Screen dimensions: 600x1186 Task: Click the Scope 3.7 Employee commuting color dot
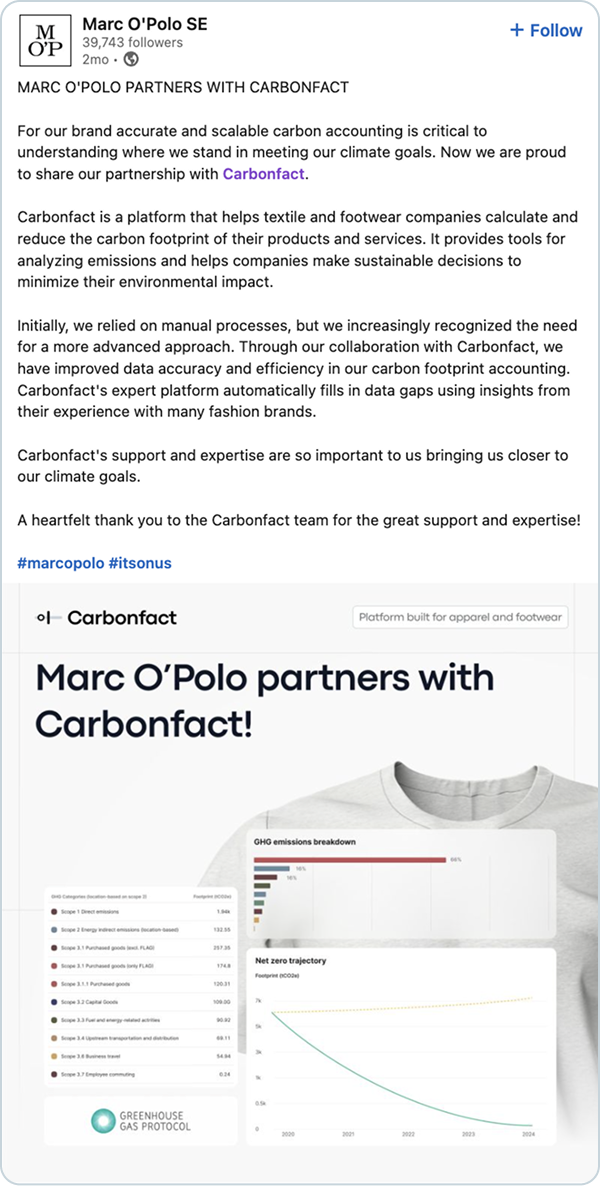coord(54,1073)
